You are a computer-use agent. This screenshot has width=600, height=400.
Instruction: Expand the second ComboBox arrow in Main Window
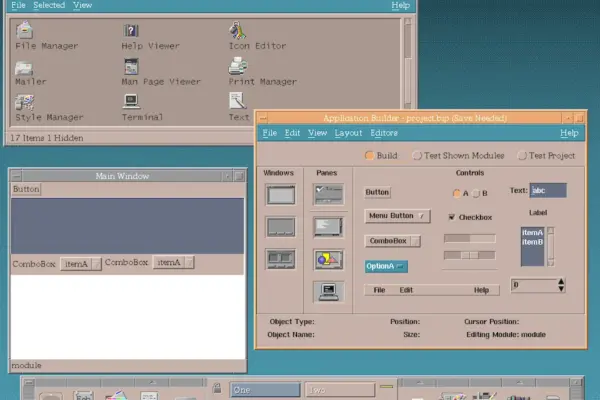click(189, 263)
